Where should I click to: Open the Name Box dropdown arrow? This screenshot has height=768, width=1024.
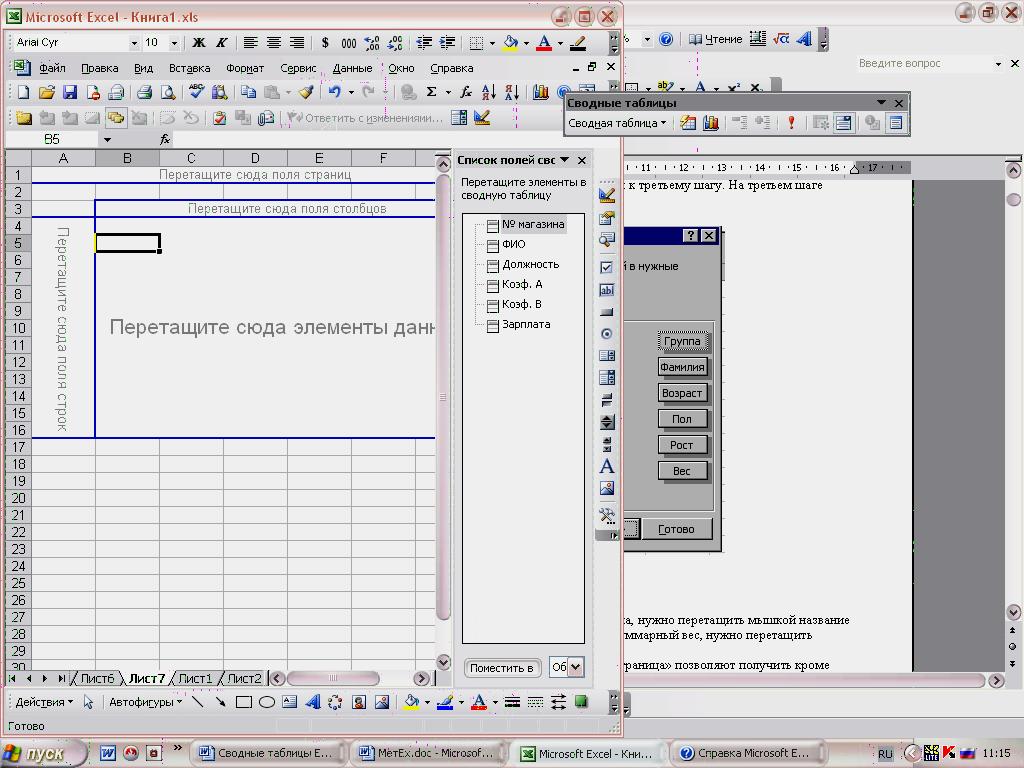click(107, 139)
